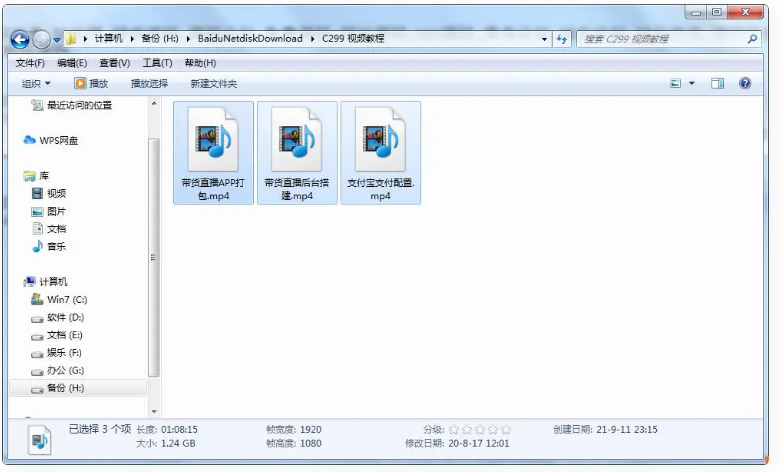Click the refresh button beside address bar

coord(562,39)
